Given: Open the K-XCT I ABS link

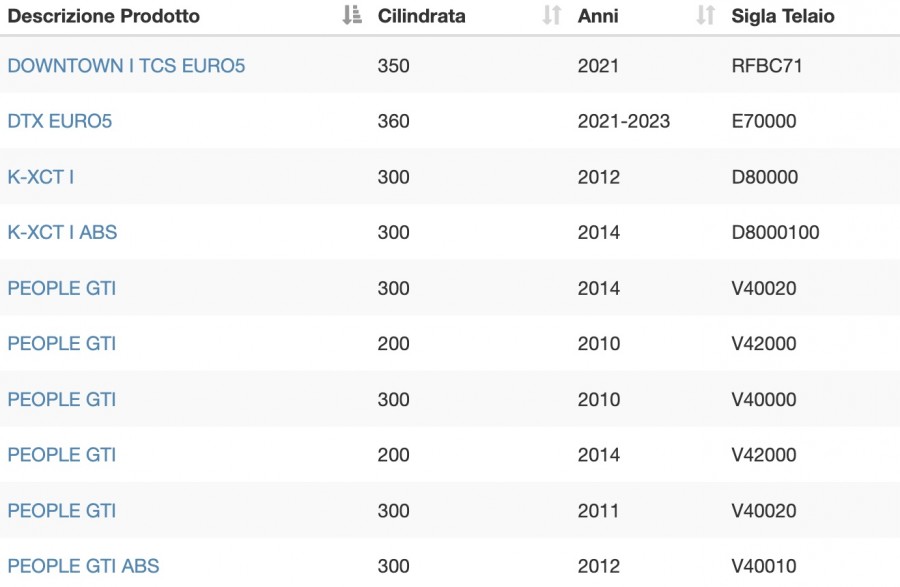Looking at the screenshot, I should coord(62,232).
